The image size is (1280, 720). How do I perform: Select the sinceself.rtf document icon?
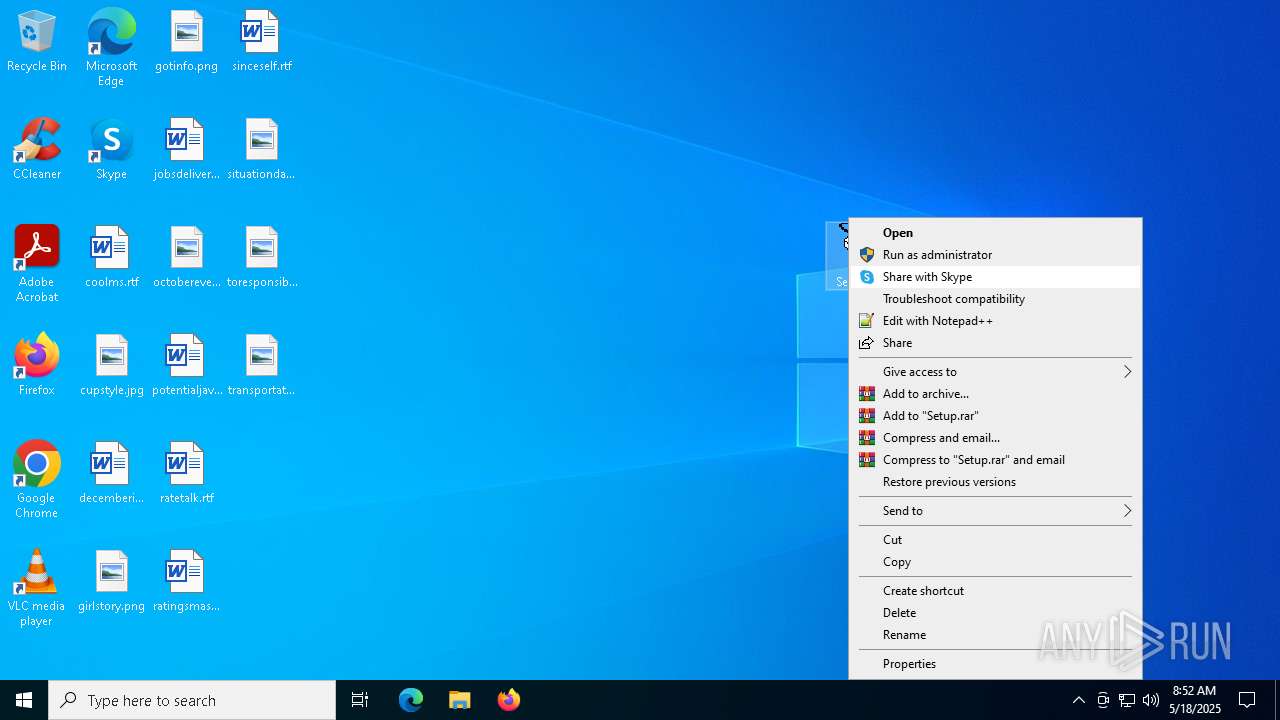[x=261, y=42]
